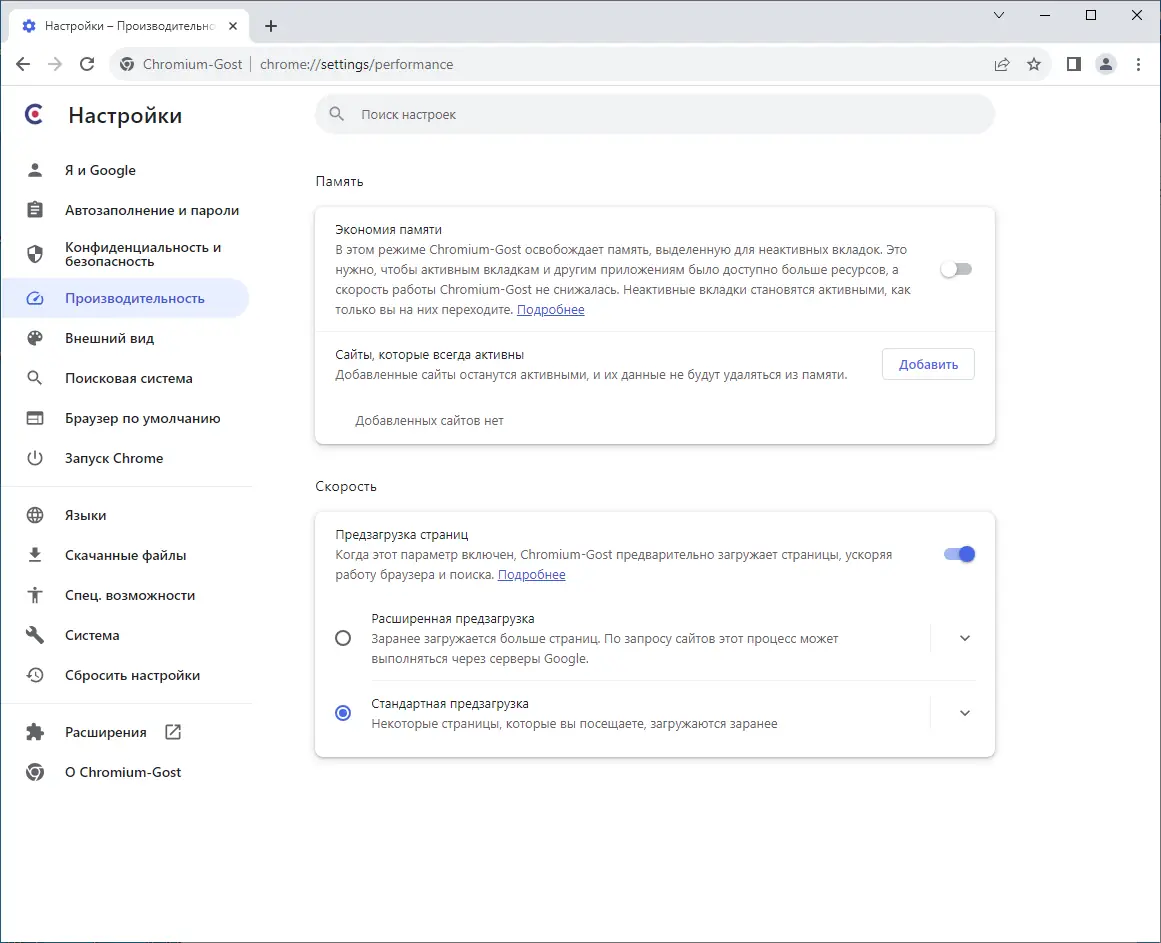The height and width of the screenshot is (943, 1161).
Task: Open Подробнее link under Экономия памяти
Action: point(551,310)
